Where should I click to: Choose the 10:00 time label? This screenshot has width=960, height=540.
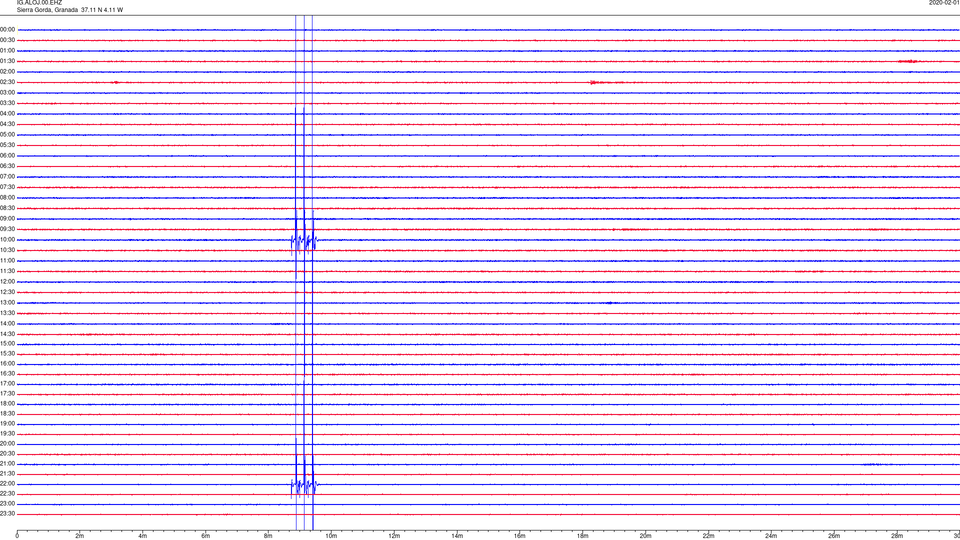coord(7,239)
